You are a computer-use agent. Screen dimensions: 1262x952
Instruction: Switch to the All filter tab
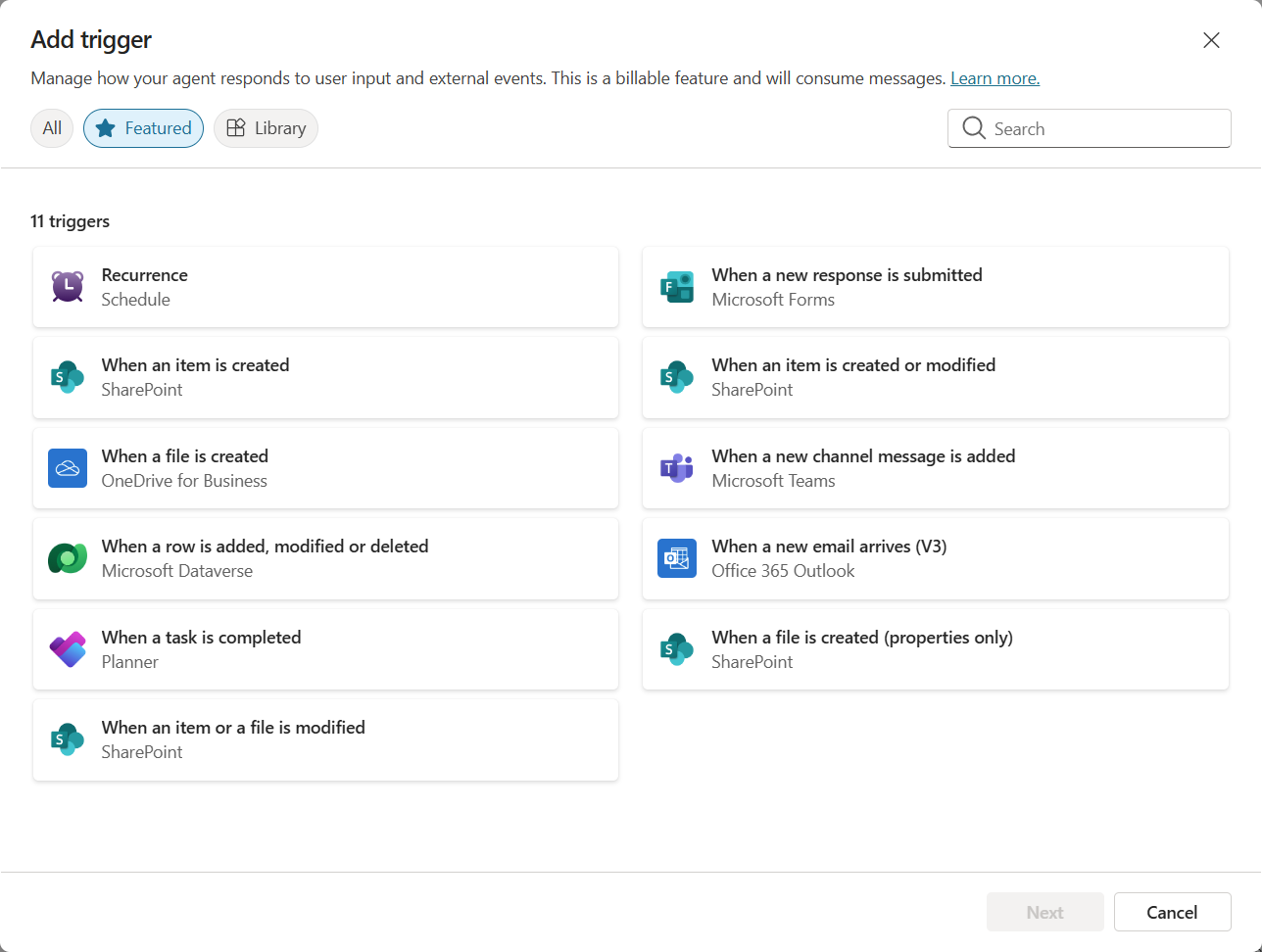tap(52, 128)
